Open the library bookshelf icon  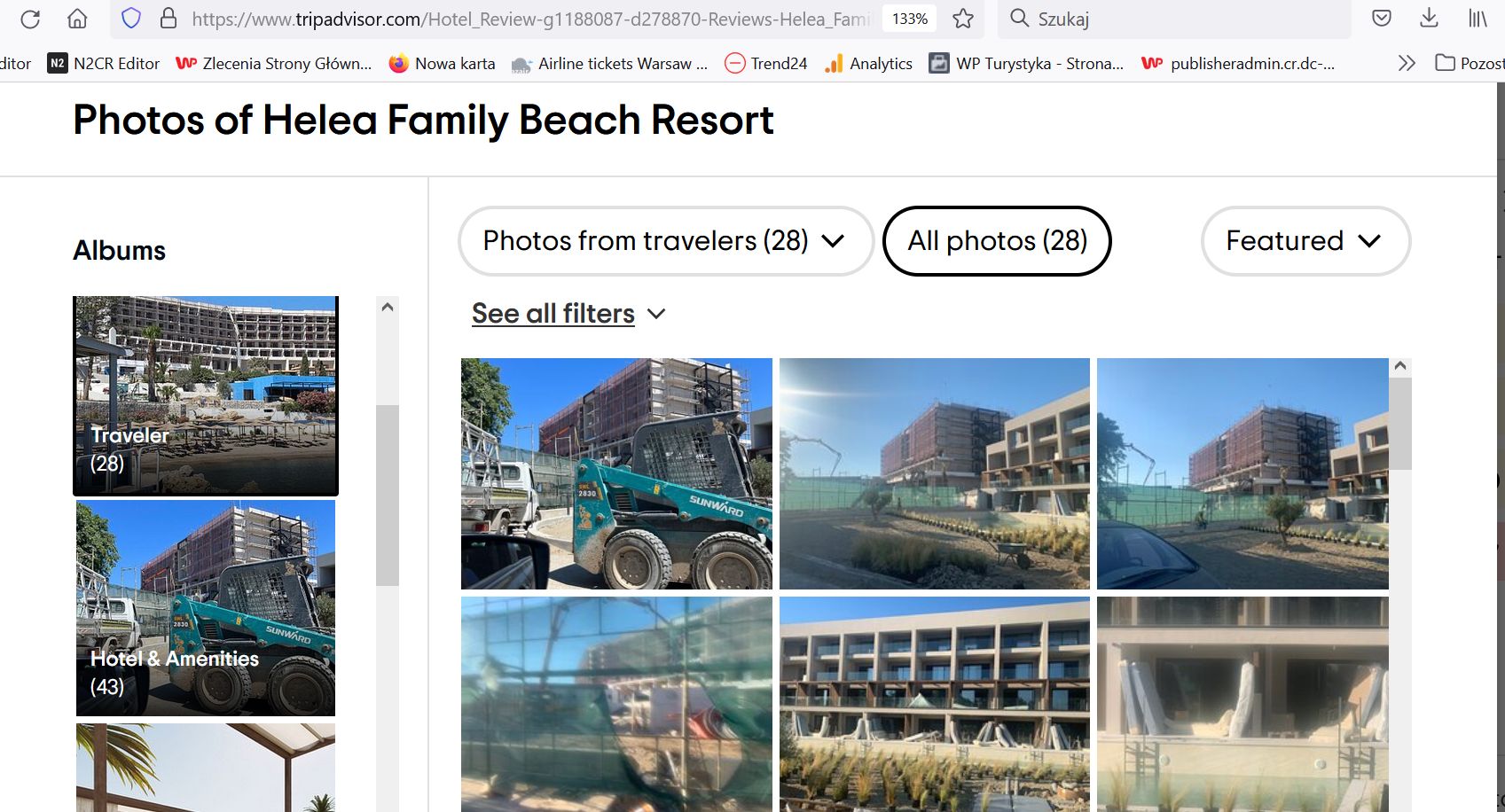tap(1477, 19)
